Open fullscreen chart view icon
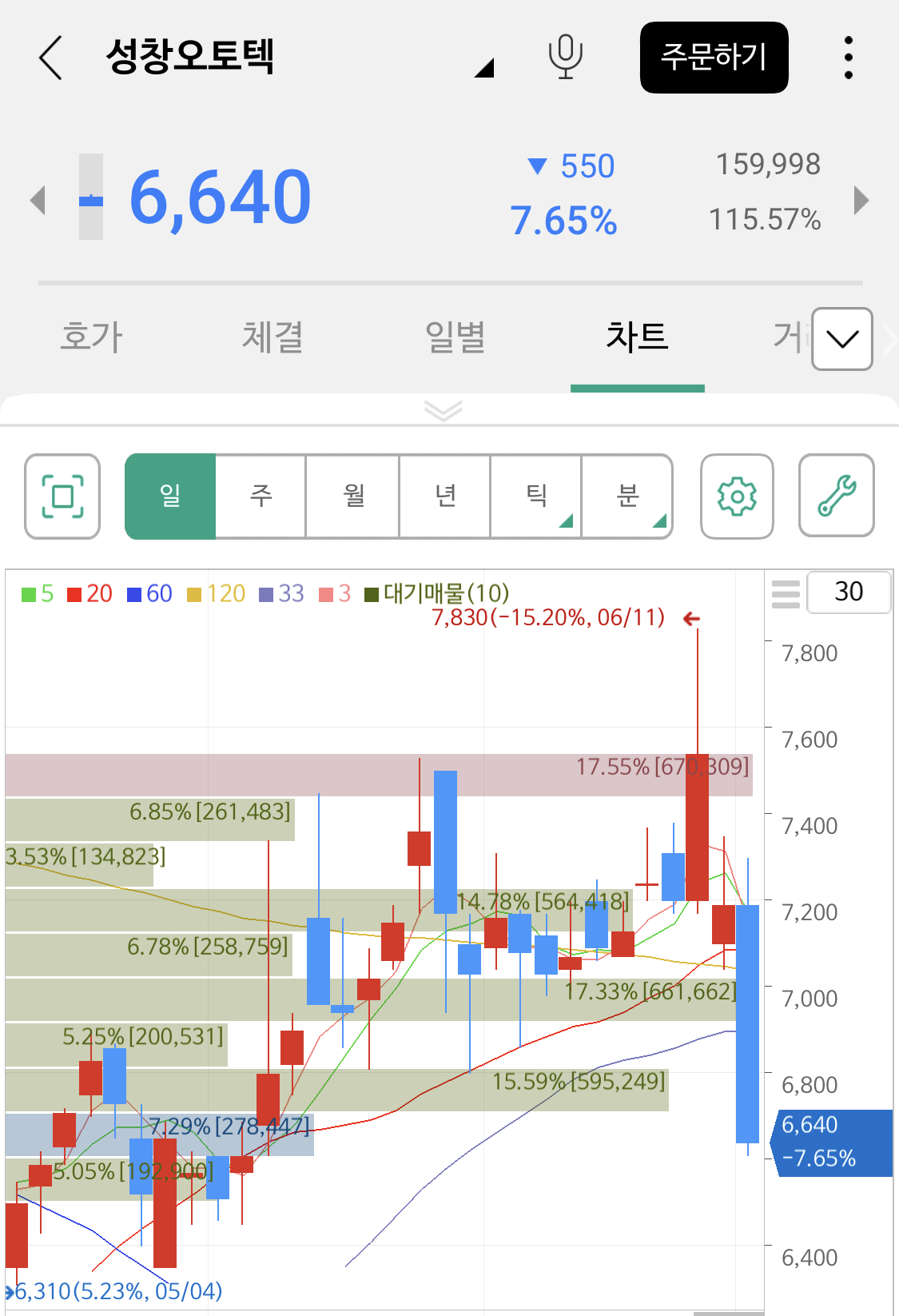The width and height of the screenshot is (899, 1316). point(62,496)
